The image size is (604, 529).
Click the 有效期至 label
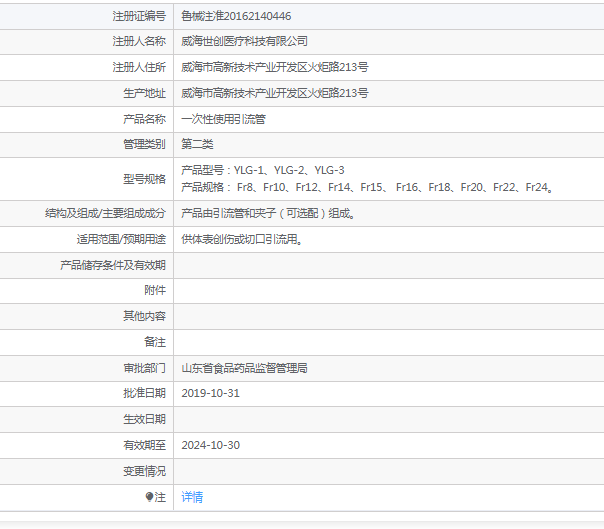tap(144, 445)
